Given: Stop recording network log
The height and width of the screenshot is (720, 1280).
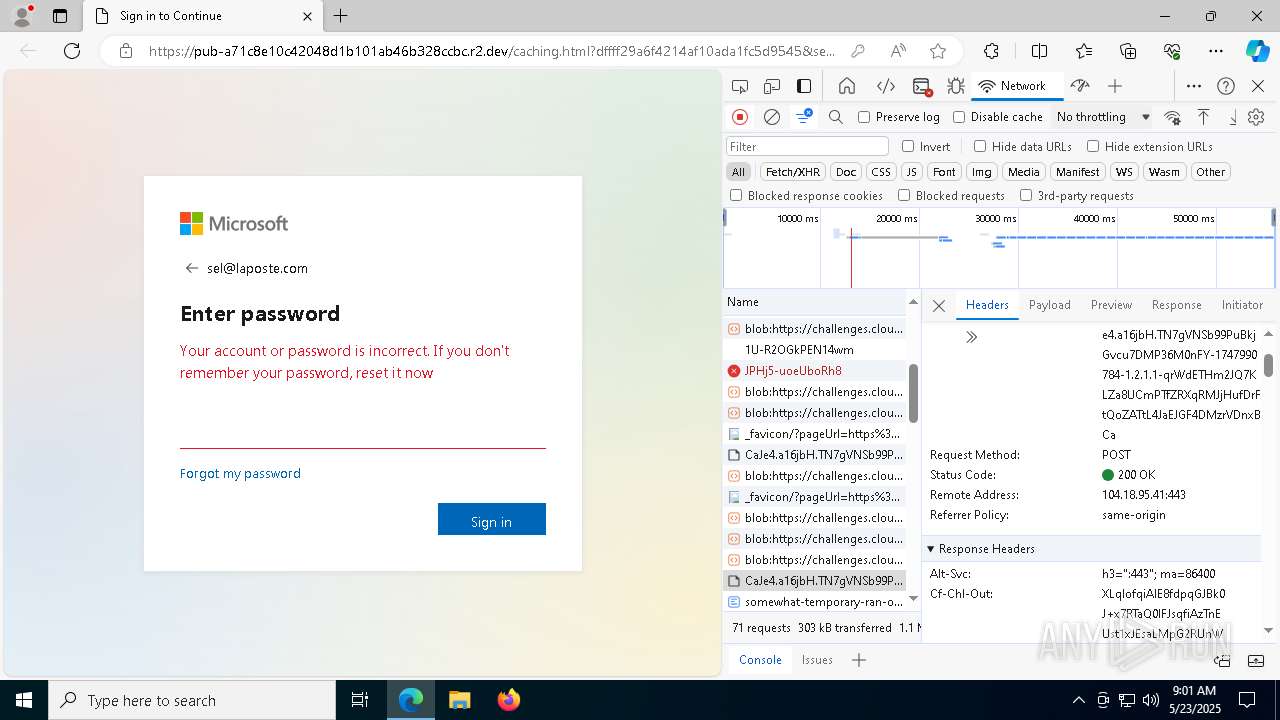Looking at the screenshot, I should tap(740, 117).
